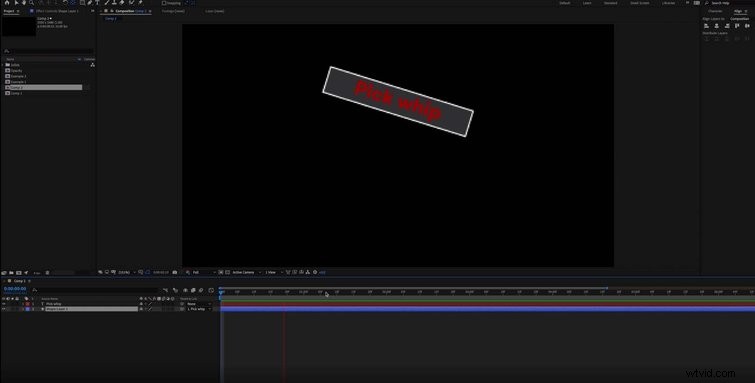The width and height of the screenshot is (755, 383).
Task: Click the Comp 2 thumbnail preview
Action: pos(18,26)
